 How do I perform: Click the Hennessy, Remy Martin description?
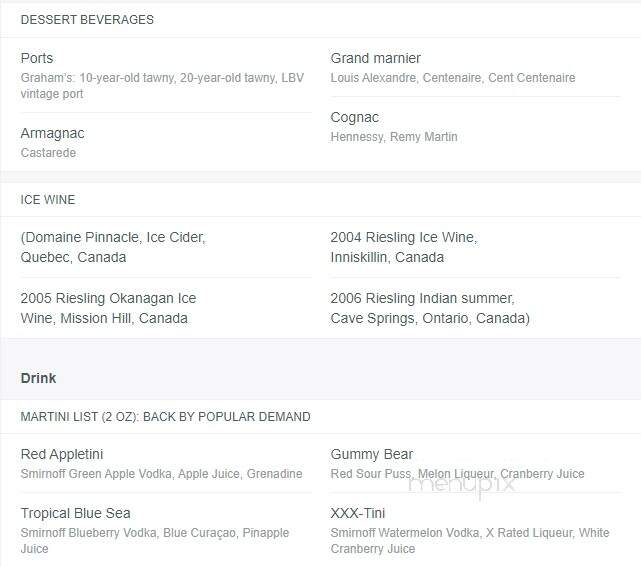tap(394, 137)
